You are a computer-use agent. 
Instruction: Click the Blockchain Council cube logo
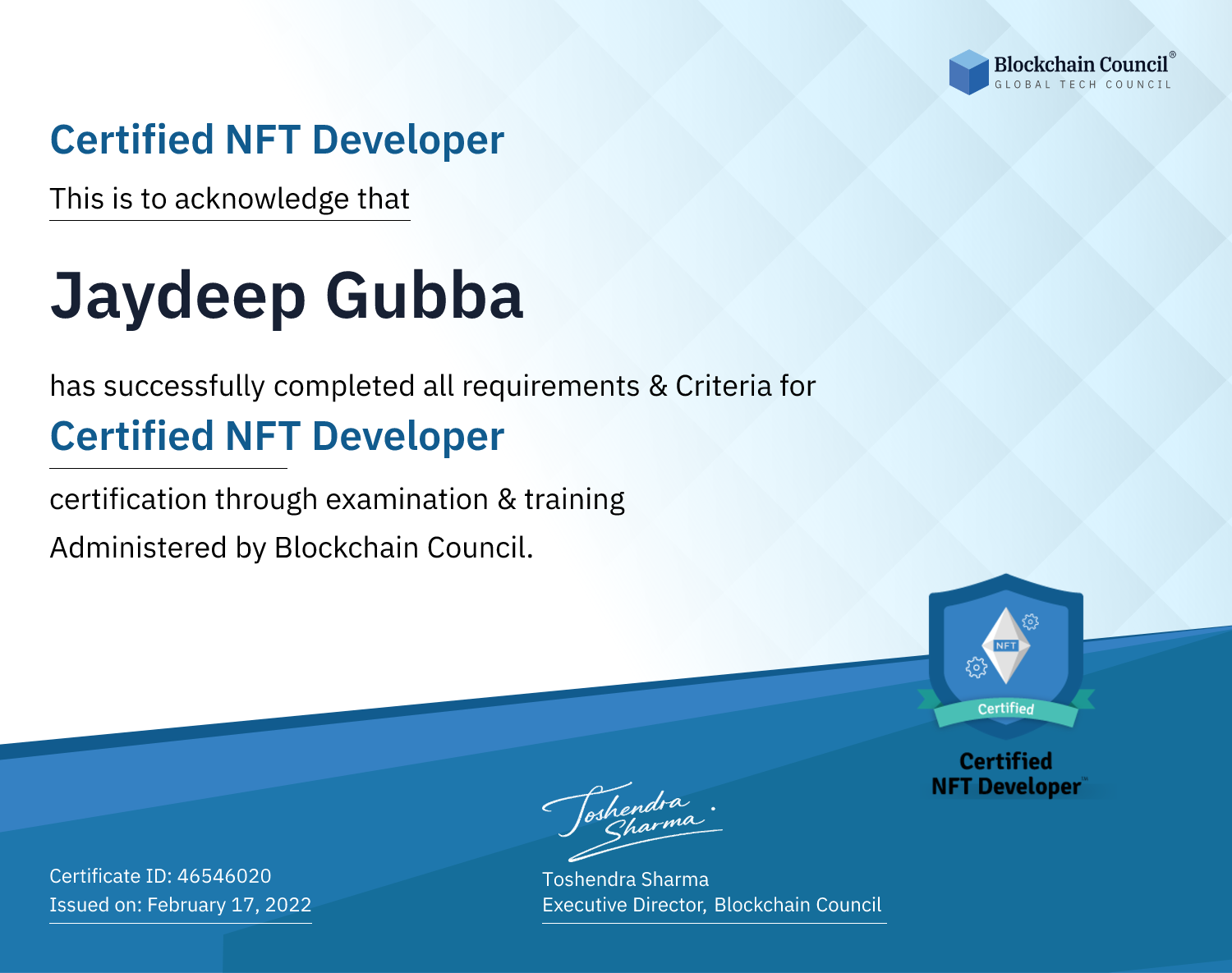coord(969,72)
